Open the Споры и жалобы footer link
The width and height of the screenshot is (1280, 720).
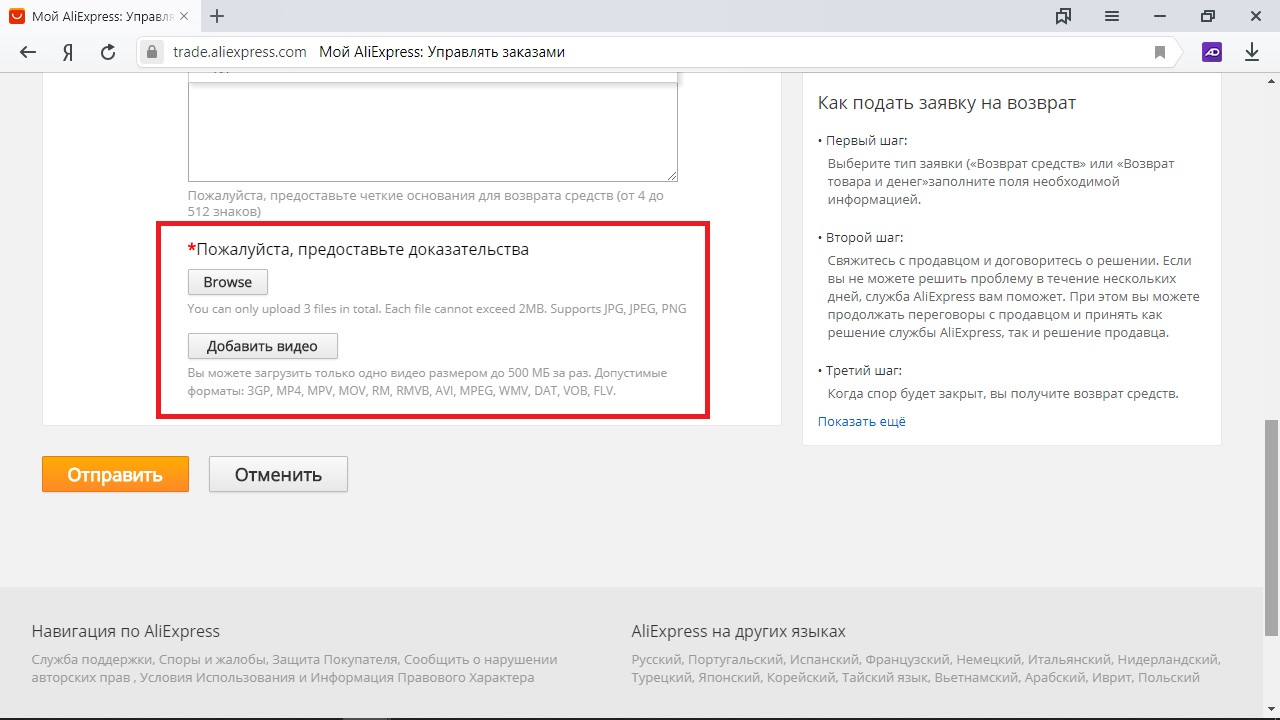(212, 660)
